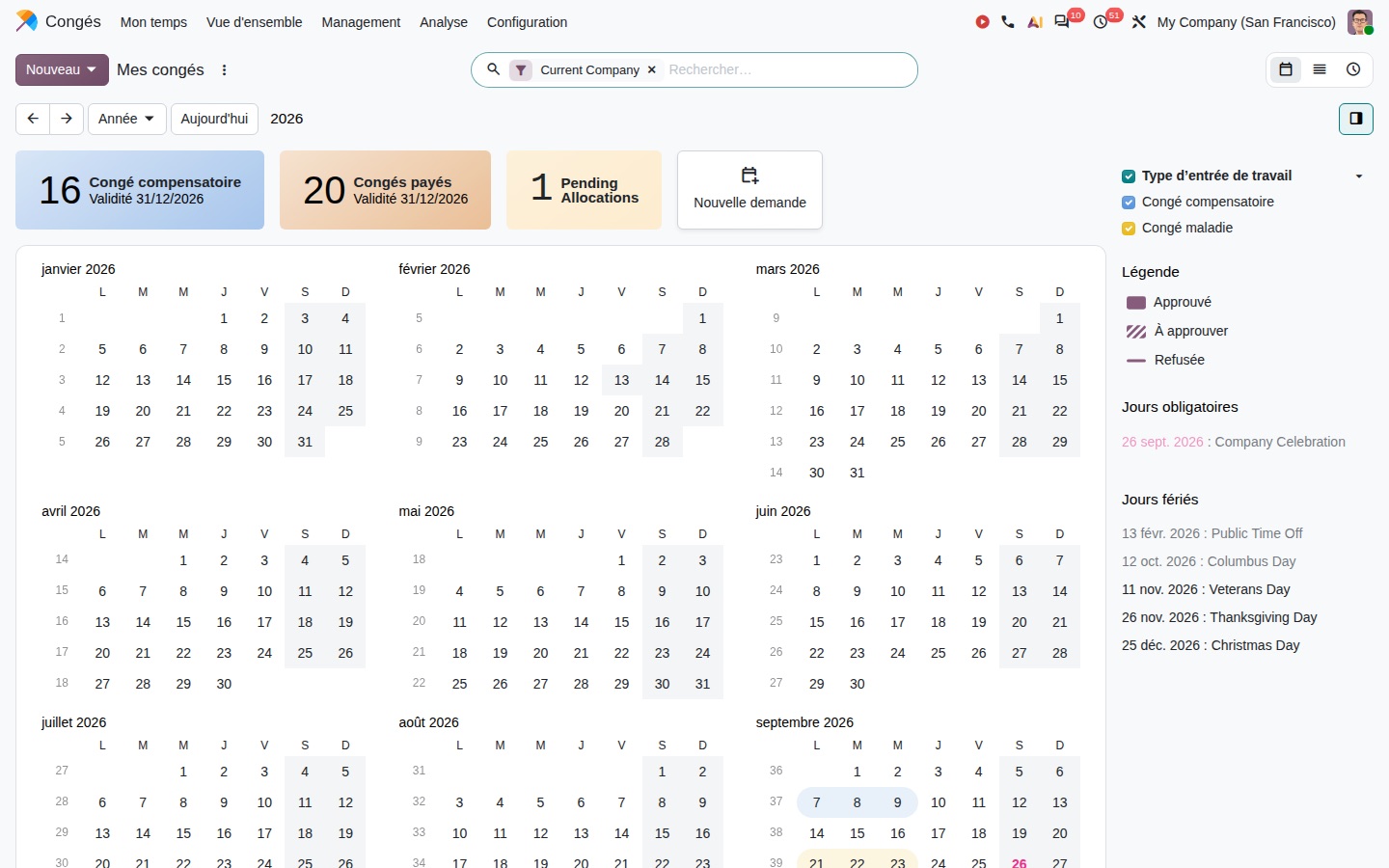The width and height of the screenshot is (1389, 868).
Task: Open the Mon temps menu
Action: 153,22
